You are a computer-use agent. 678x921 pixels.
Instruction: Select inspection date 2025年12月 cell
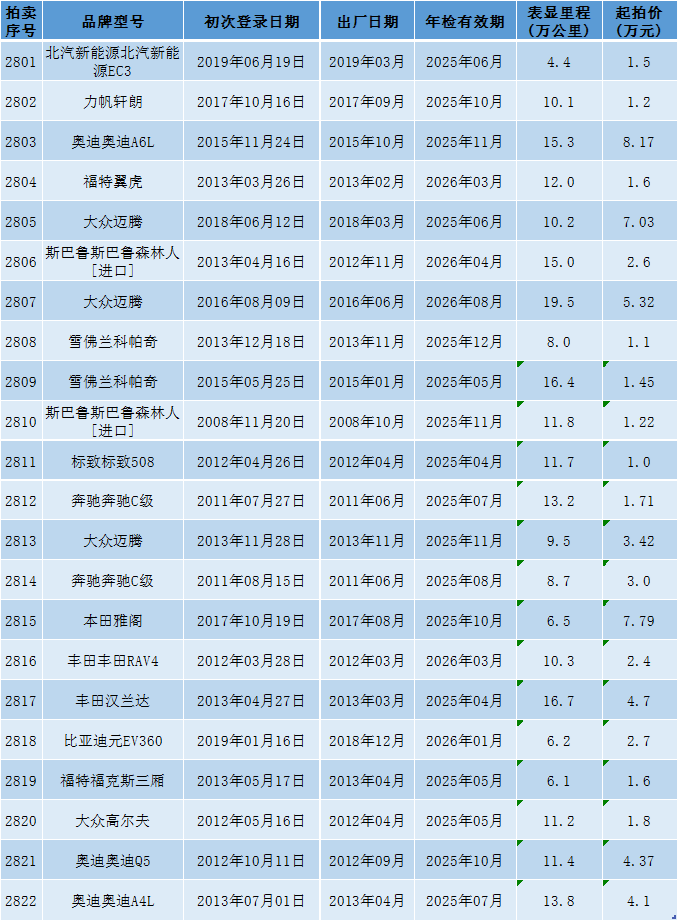pos(465,341)
